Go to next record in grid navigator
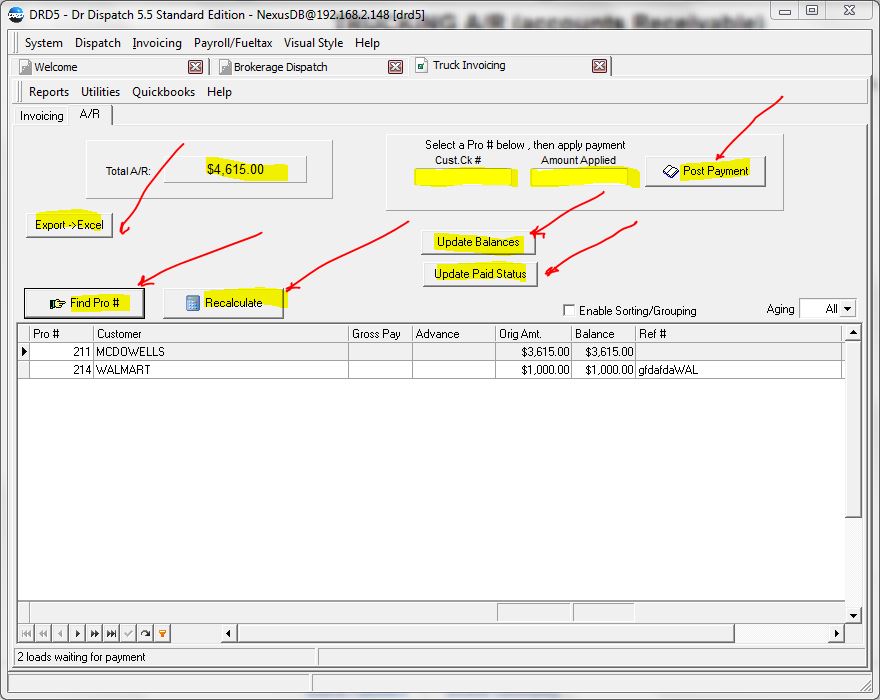The height and width of the screenshot is (700, 880). tap(77, 633)
